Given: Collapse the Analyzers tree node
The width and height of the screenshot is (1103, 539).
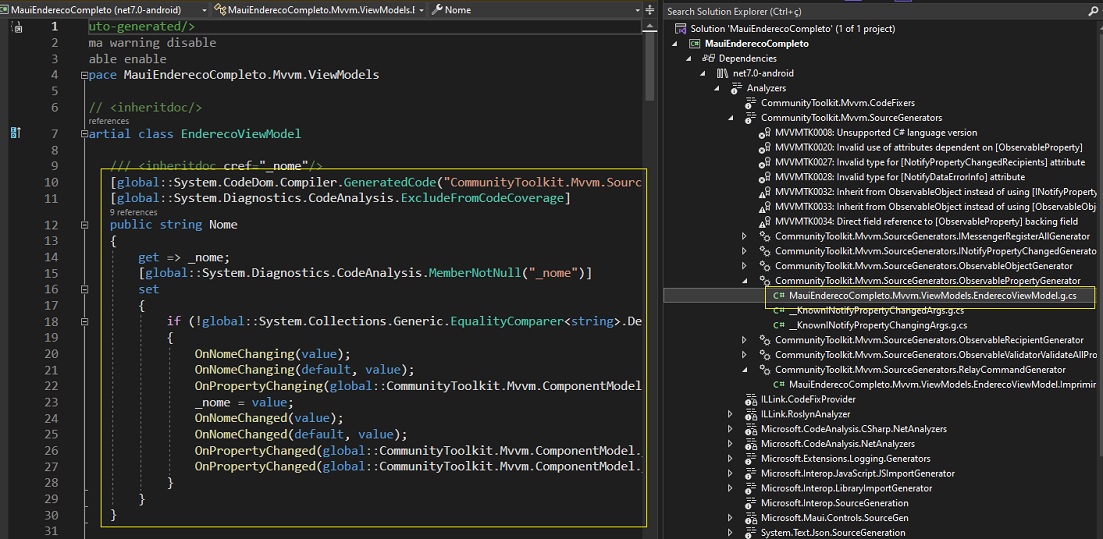Looking at the screenshot, I should tap(716, 89).
